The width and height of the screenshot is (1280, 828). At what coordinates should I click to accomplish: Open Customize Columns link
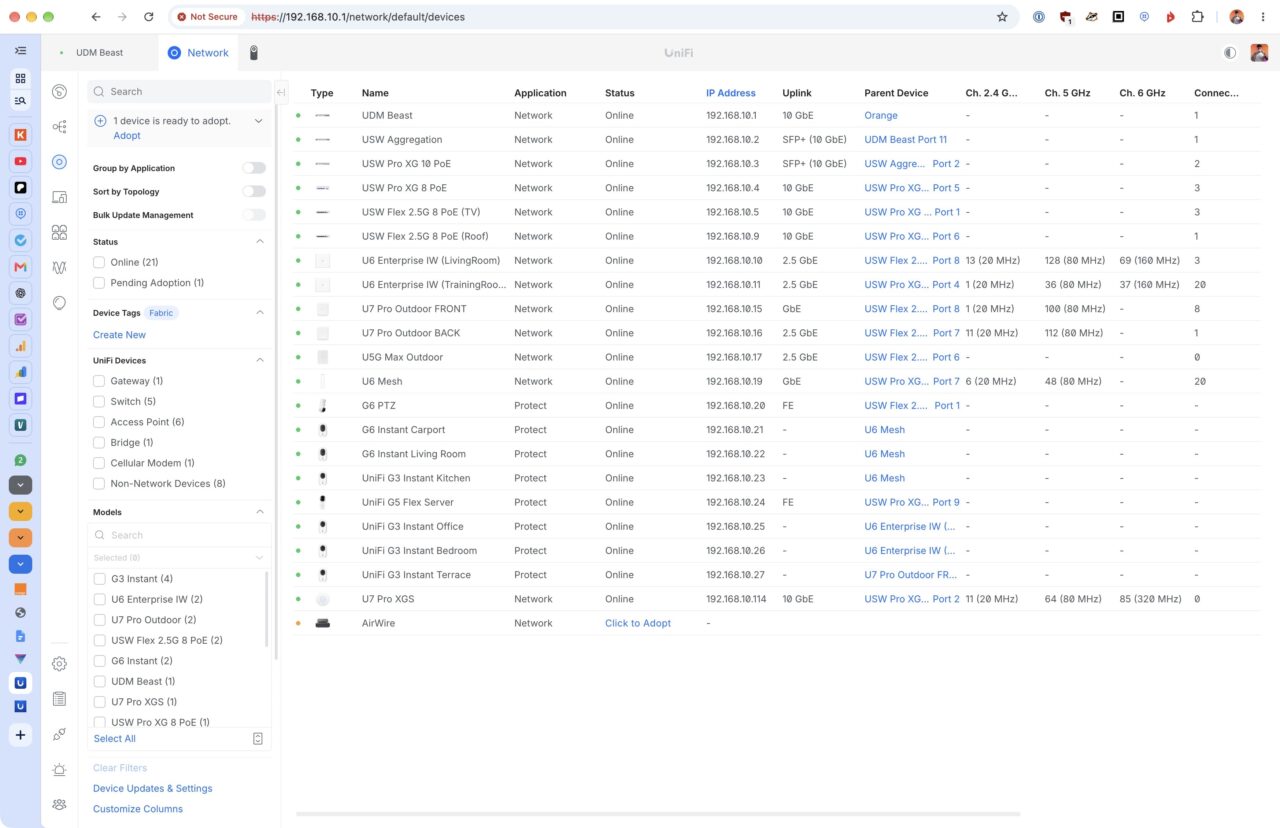138,809
